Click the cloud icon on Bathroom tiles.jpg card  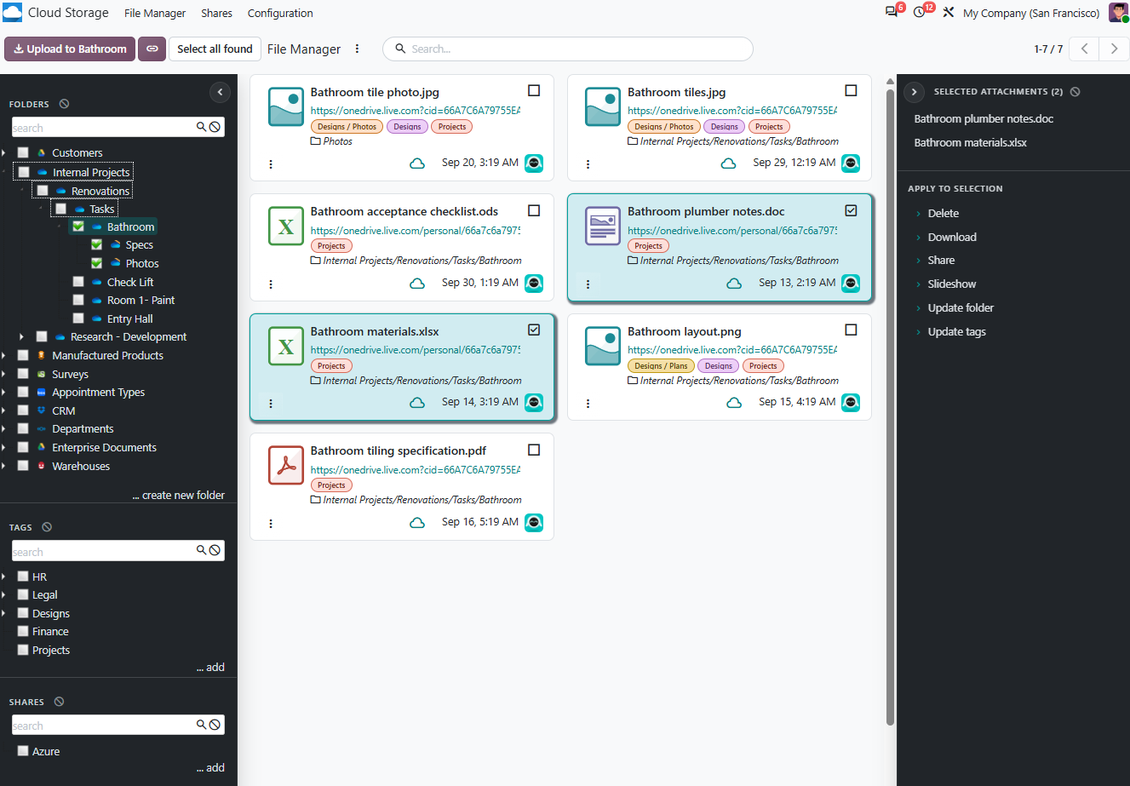point(729,164)
